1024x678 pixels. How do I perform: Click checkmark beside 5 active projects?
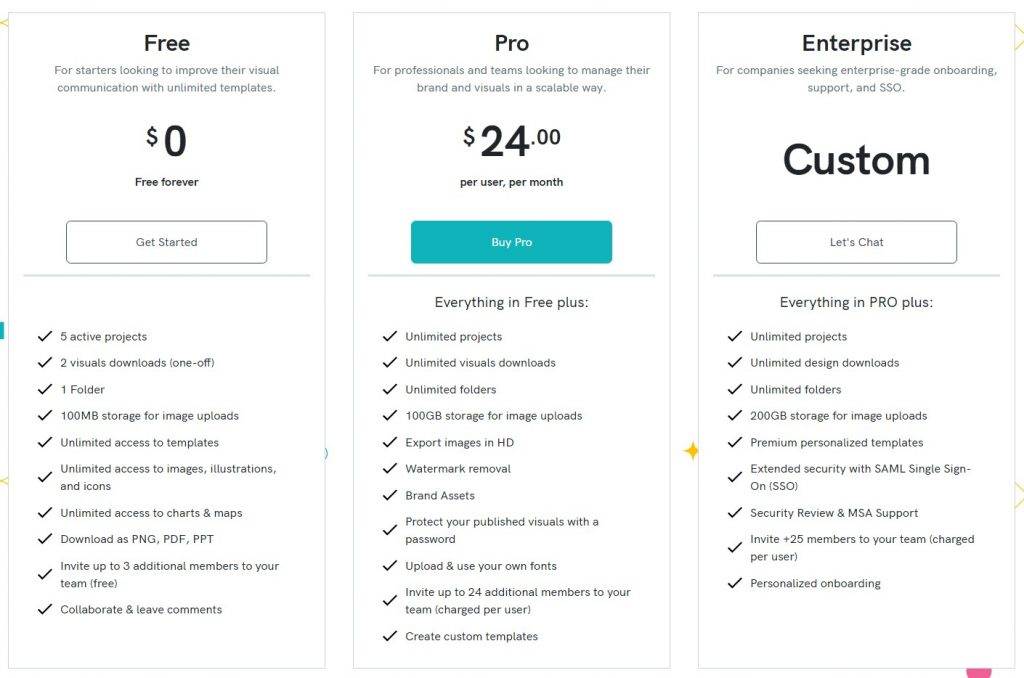(x=44, y=336)
